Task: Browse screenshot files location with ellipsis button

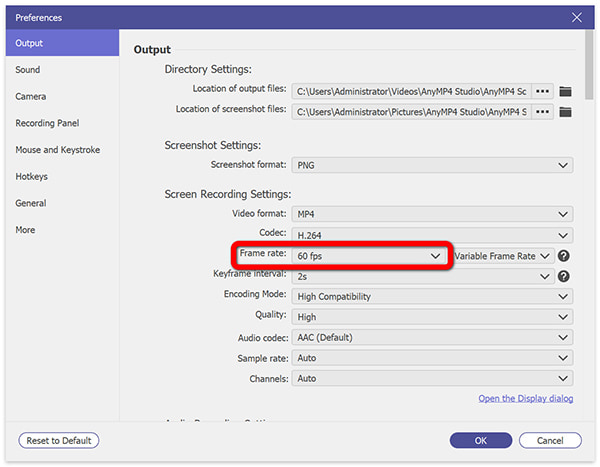Action: tap(542, 112)
